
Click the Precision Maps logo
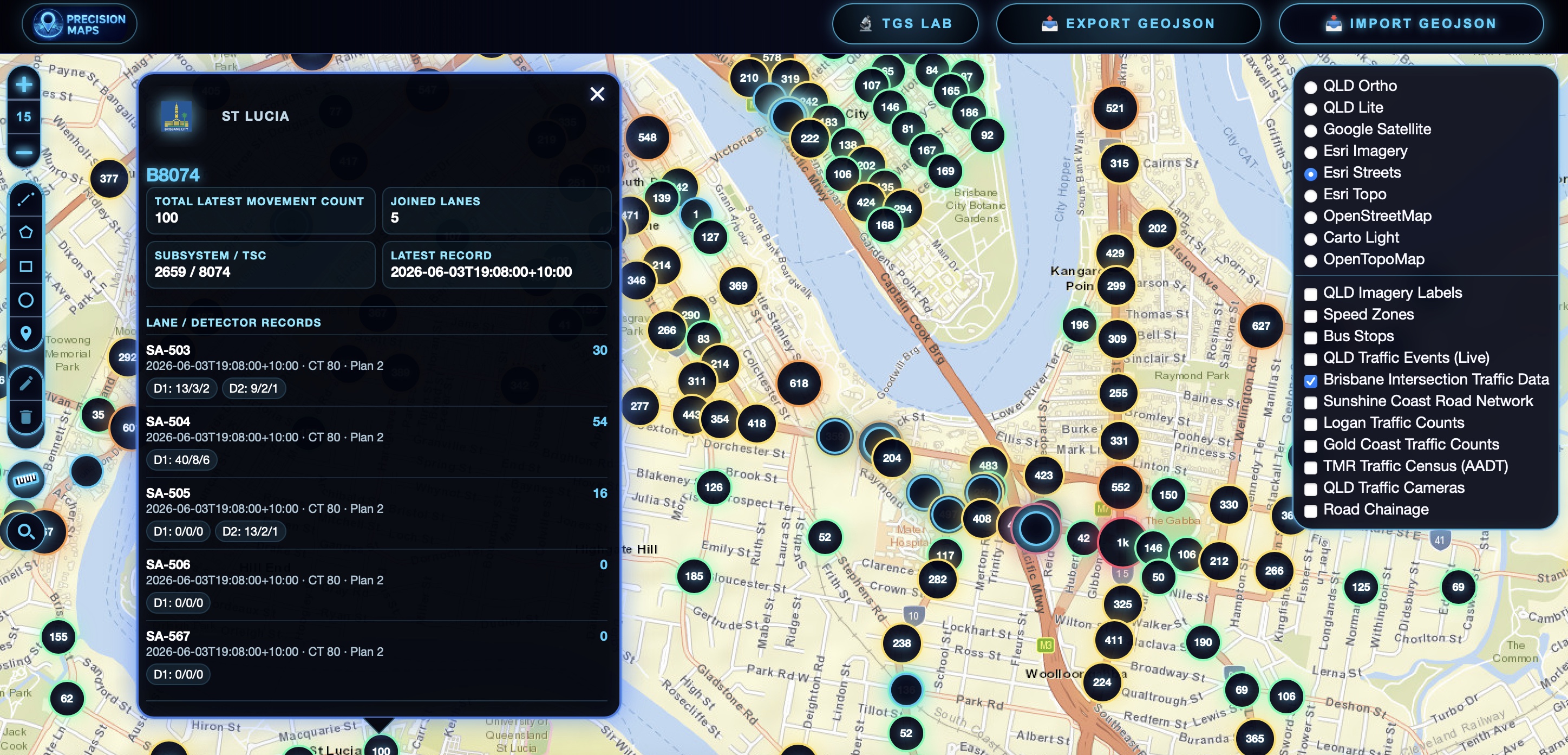point(80,24)
